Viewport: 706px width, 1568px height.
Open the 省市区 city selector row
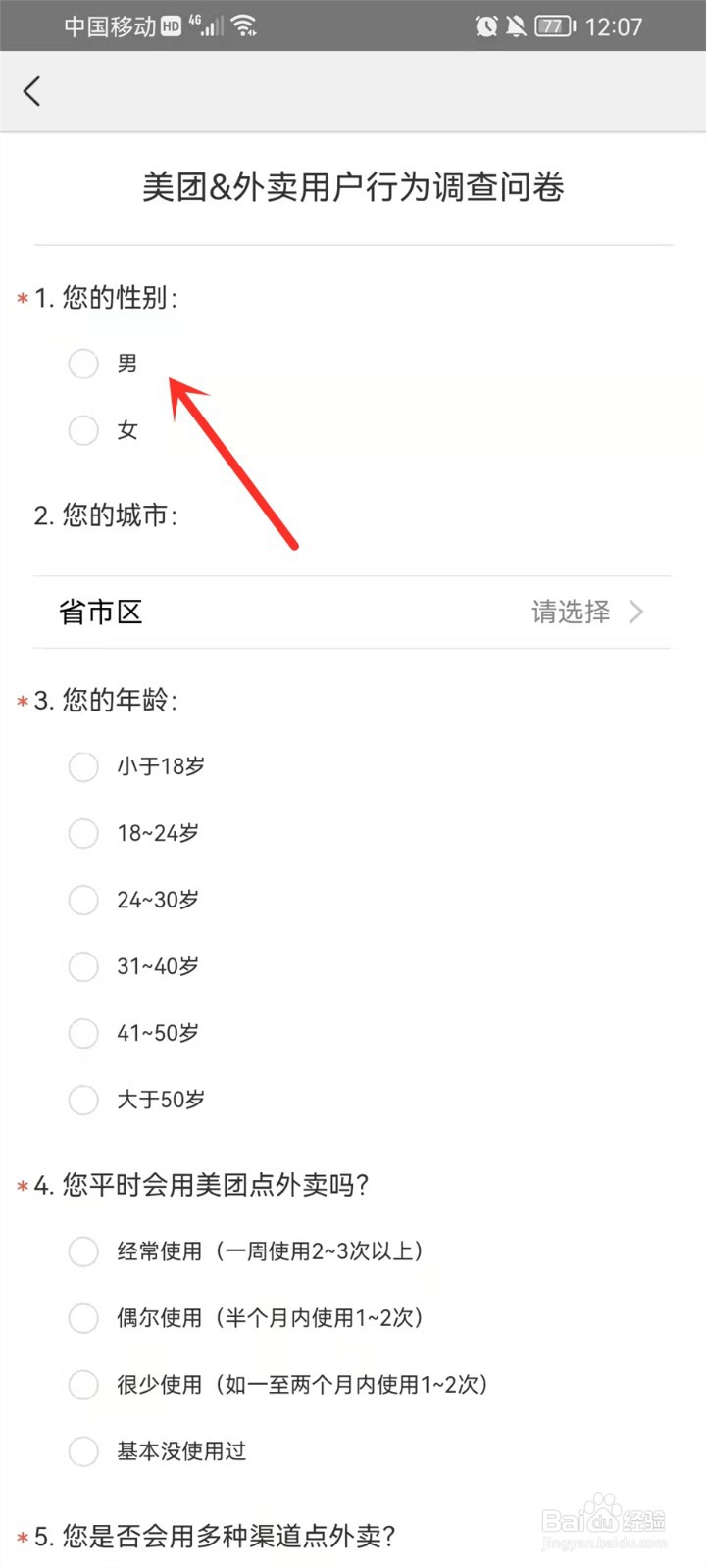pyautogui.click(x=352, y=612)
